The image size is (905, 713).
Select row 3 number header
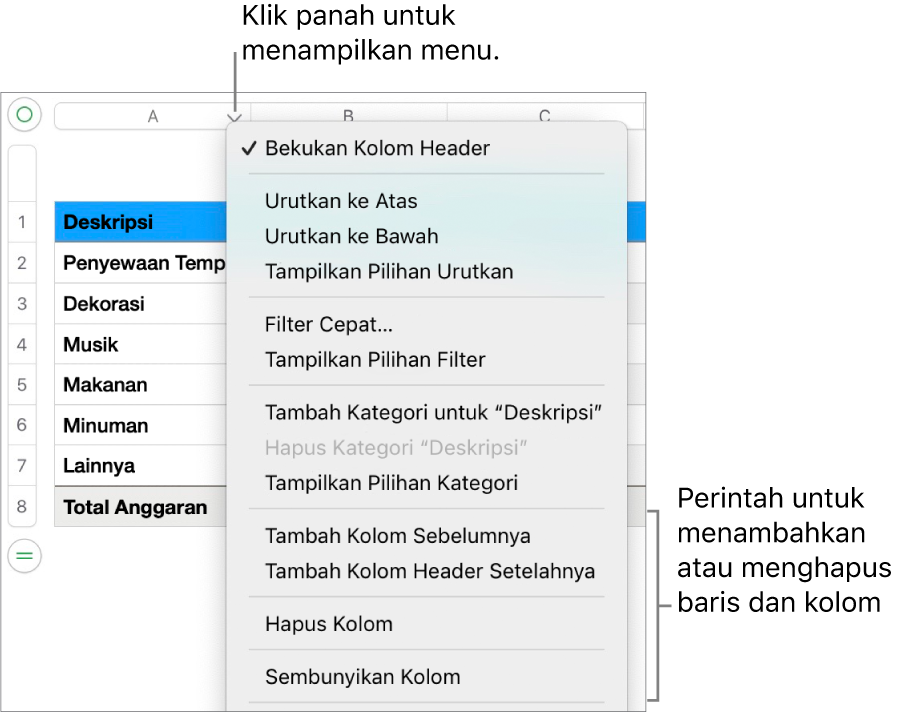[22, 304]
